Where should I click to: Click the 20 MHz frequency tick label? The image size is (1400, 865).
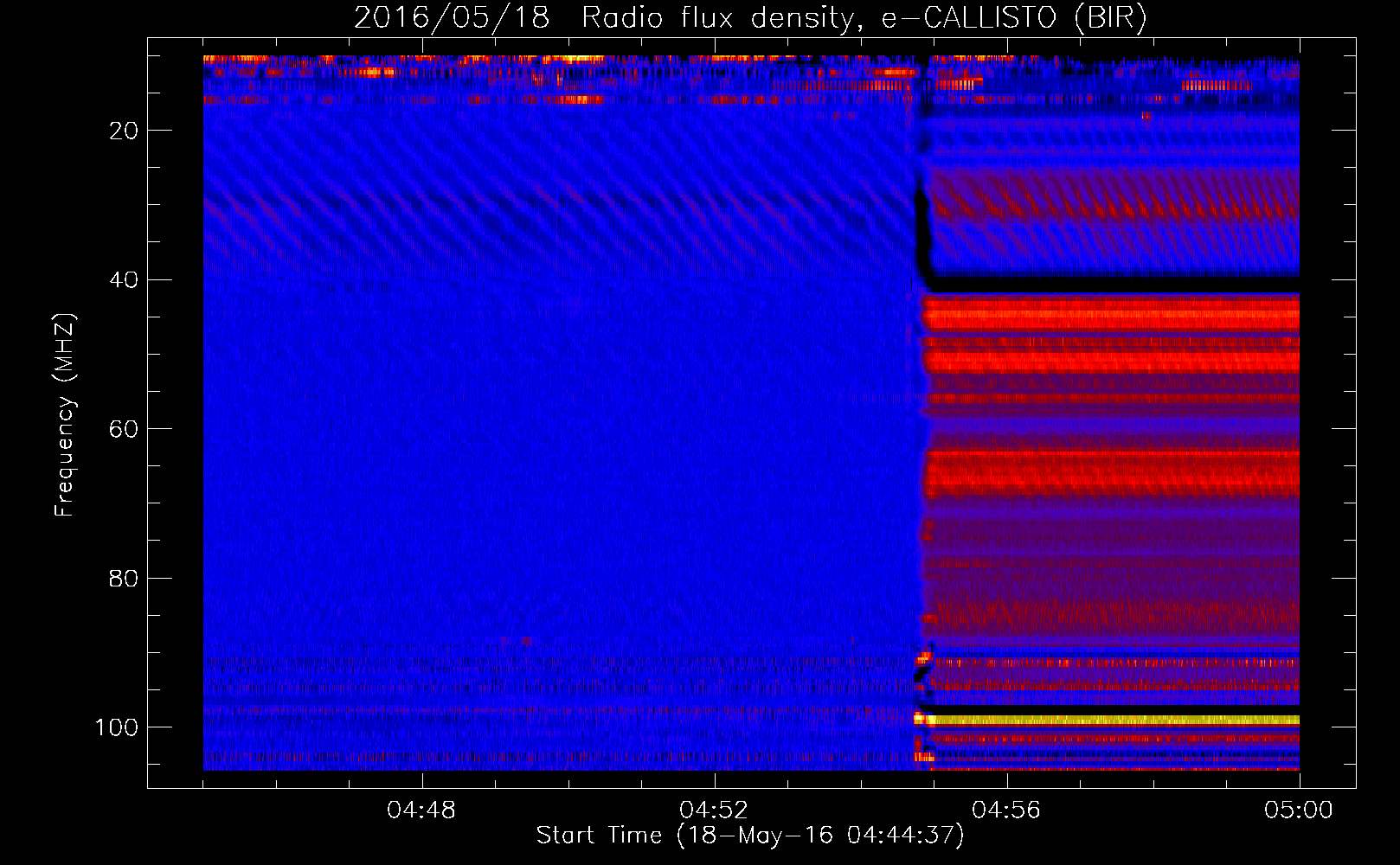tap(124, 131)
